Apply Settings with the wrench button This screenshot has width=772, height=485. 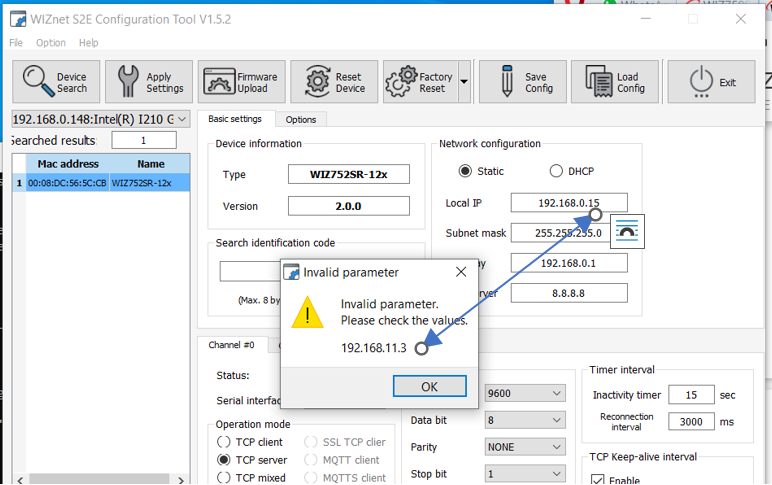149,82
